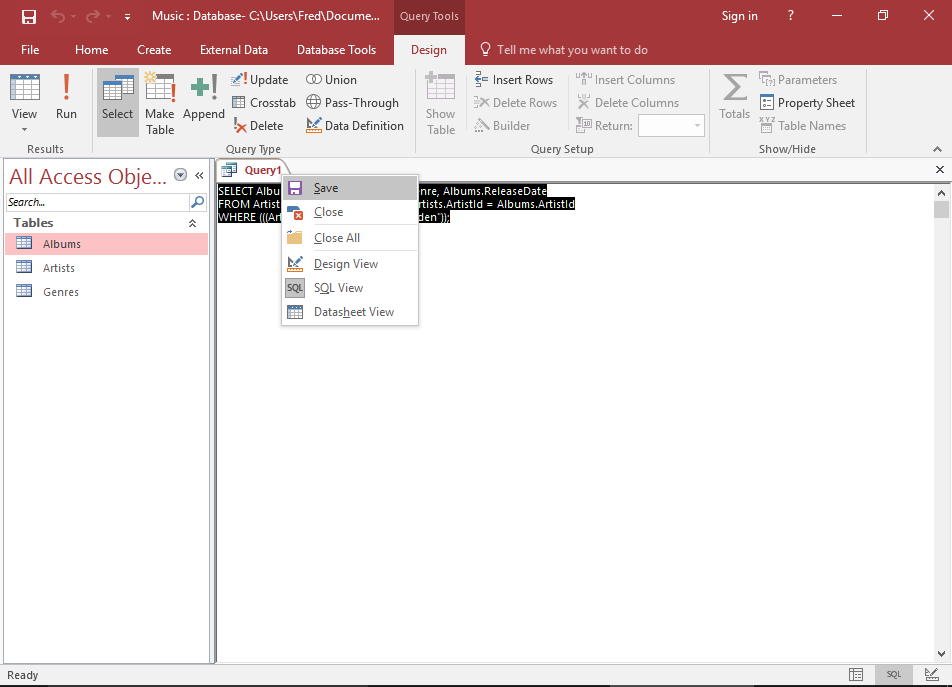This screenshot has width=952, height=687.
Task: Choose Close from the context menu
Action: tap(350, 212)
